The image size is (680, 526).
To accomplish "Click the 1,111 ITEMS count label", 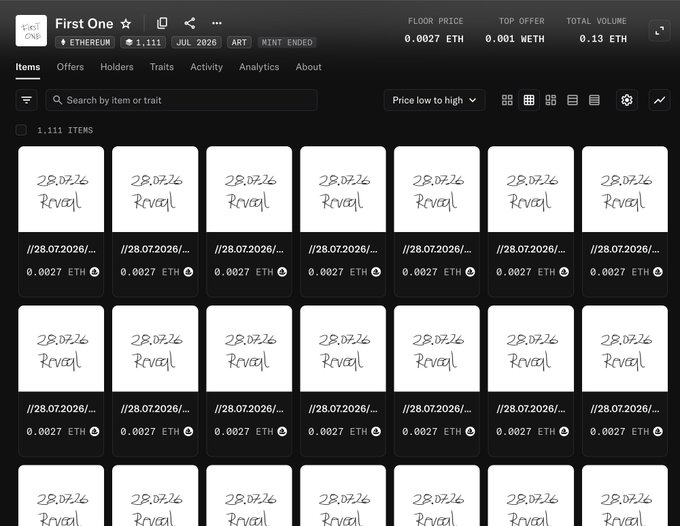I will 65,130.
